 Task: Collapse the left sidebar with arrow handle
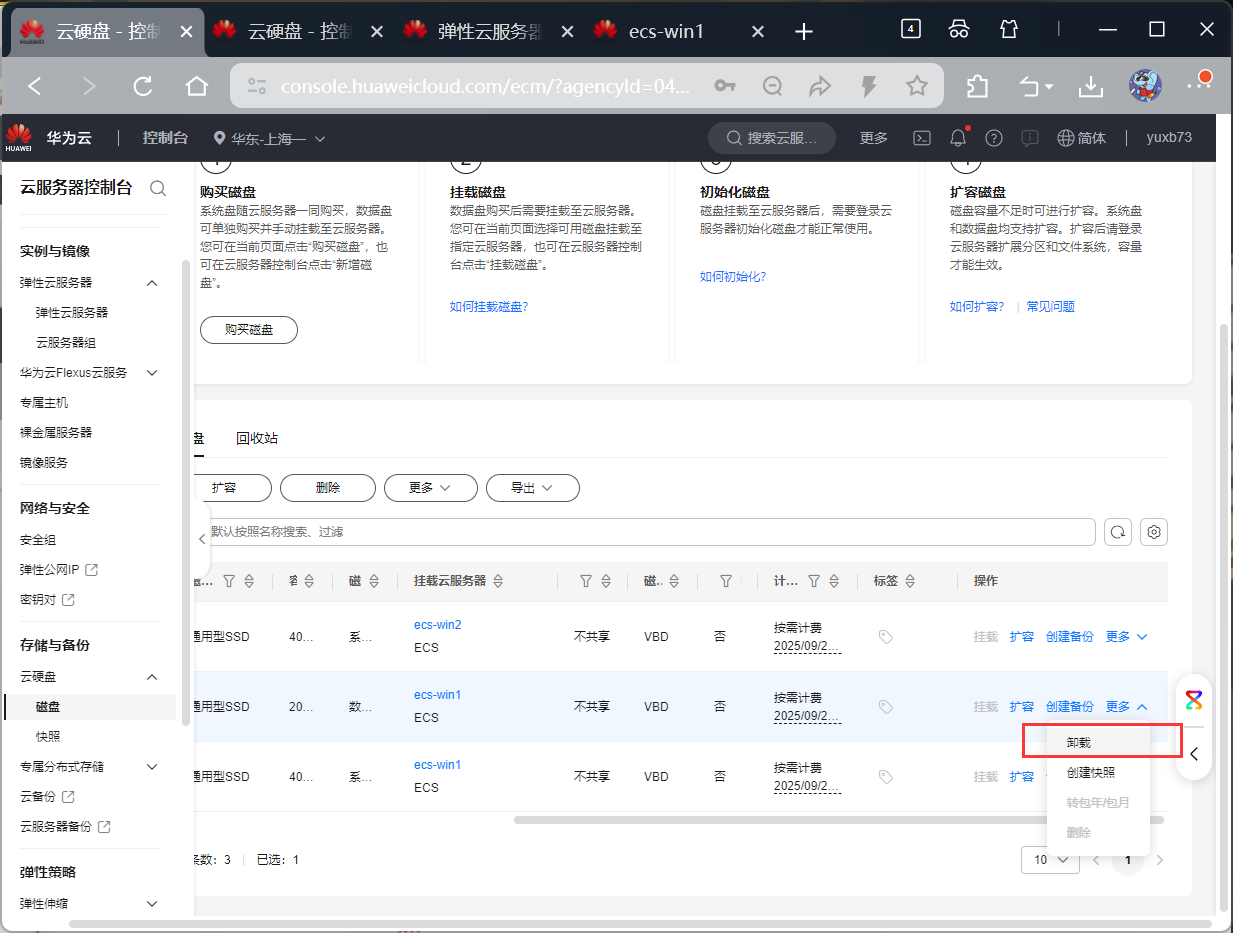pos(202,538)
